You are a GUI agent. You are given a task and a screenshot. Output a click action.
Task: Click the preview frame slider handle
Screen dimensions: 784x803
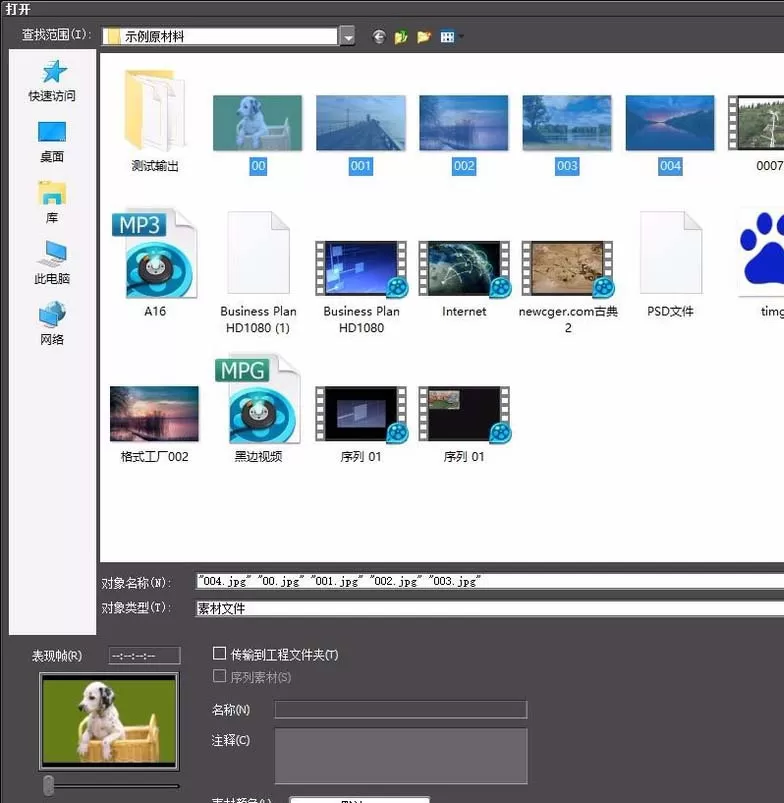[49, 786]
